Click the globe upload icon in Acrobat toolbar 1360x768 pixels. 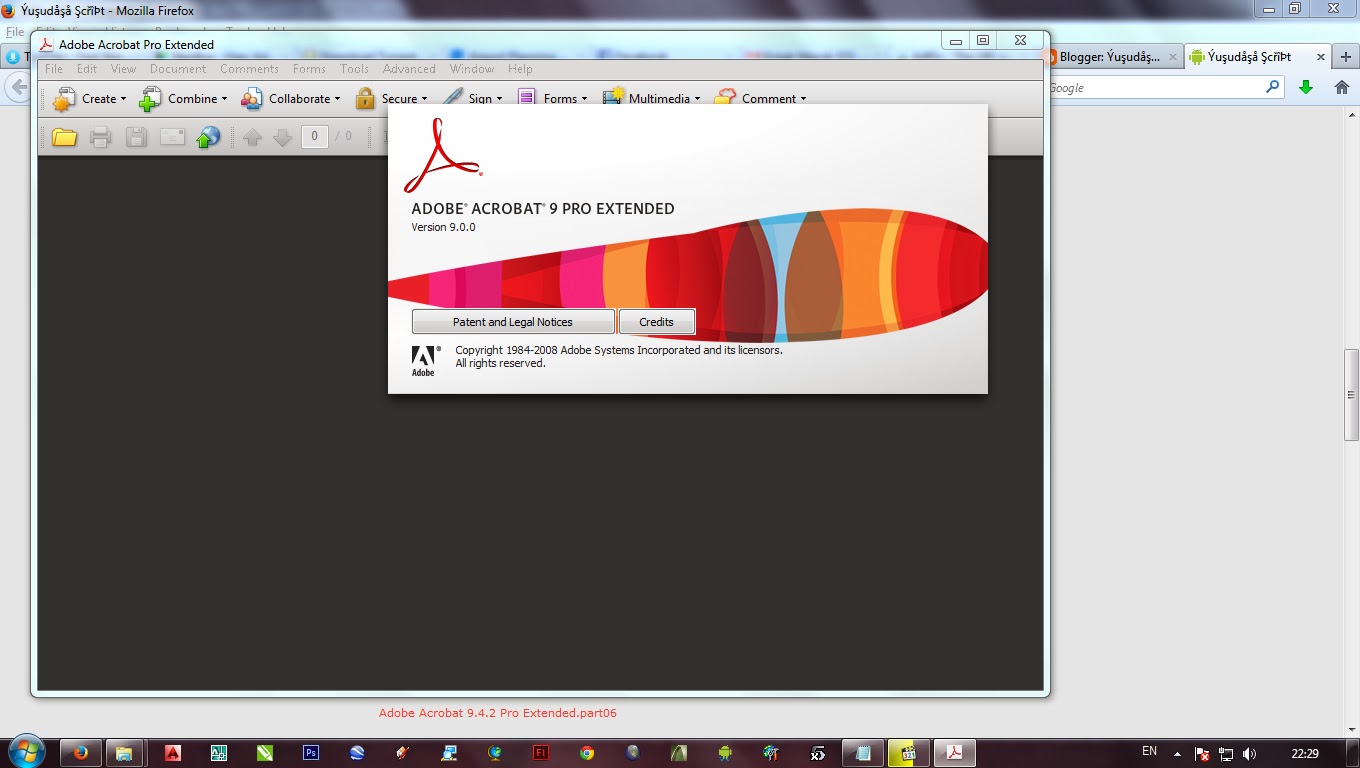coord(208,137)
